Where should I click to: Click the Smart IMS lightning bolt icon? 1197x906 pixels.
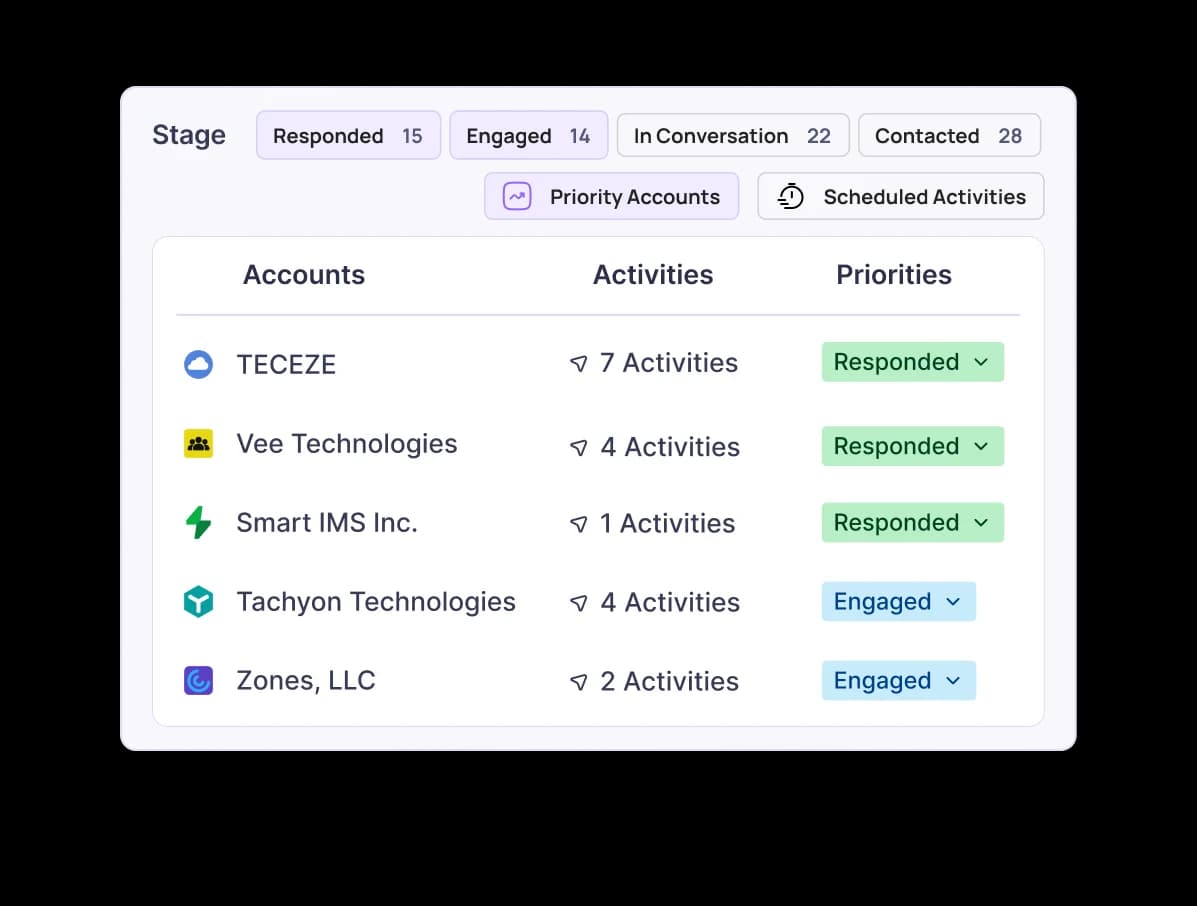click(x=198, y=522)
